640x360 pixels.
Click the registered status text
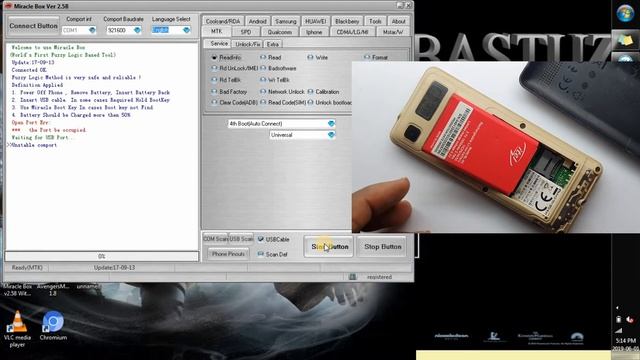379,277
